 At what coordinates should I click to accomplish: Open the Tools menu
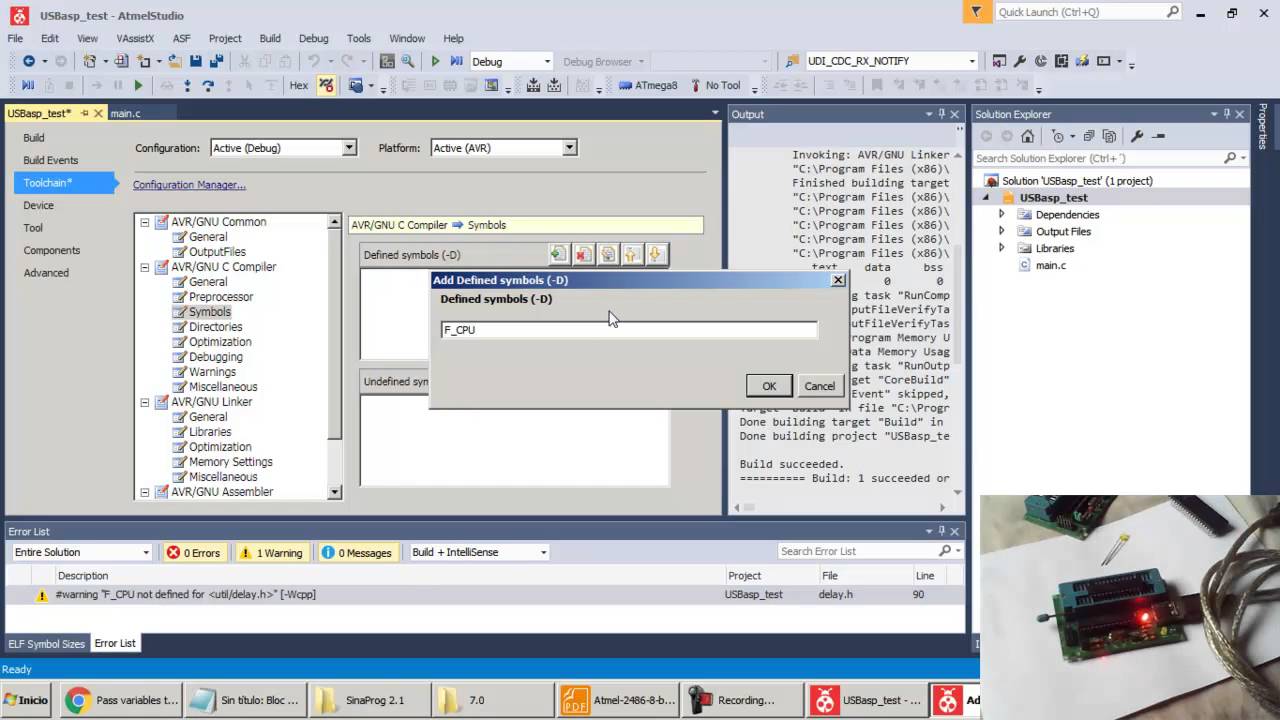[x=358, y=38]
